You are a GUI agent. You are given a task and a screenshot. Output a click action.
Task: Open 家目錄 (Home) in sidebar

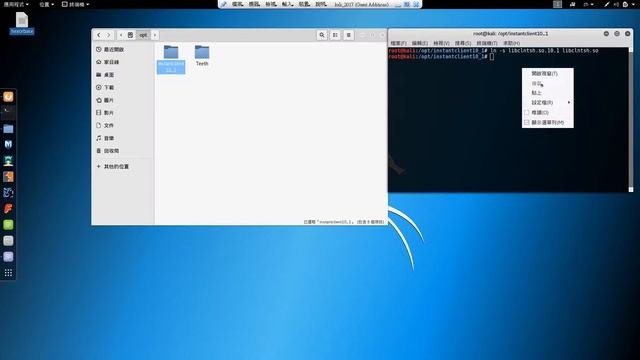click(x=122, y=62)
